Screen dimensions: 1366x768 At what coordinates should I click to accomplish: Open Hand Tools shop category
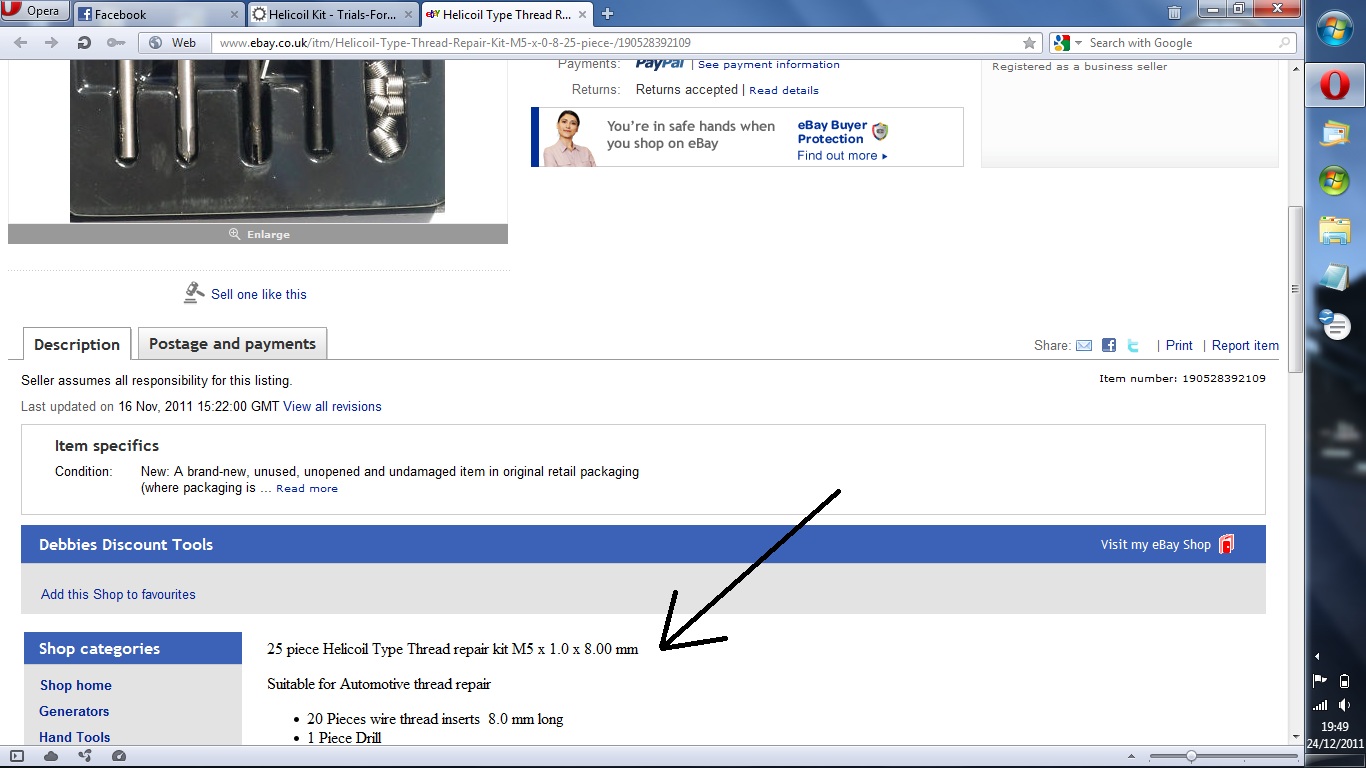(x=75, y=737)
